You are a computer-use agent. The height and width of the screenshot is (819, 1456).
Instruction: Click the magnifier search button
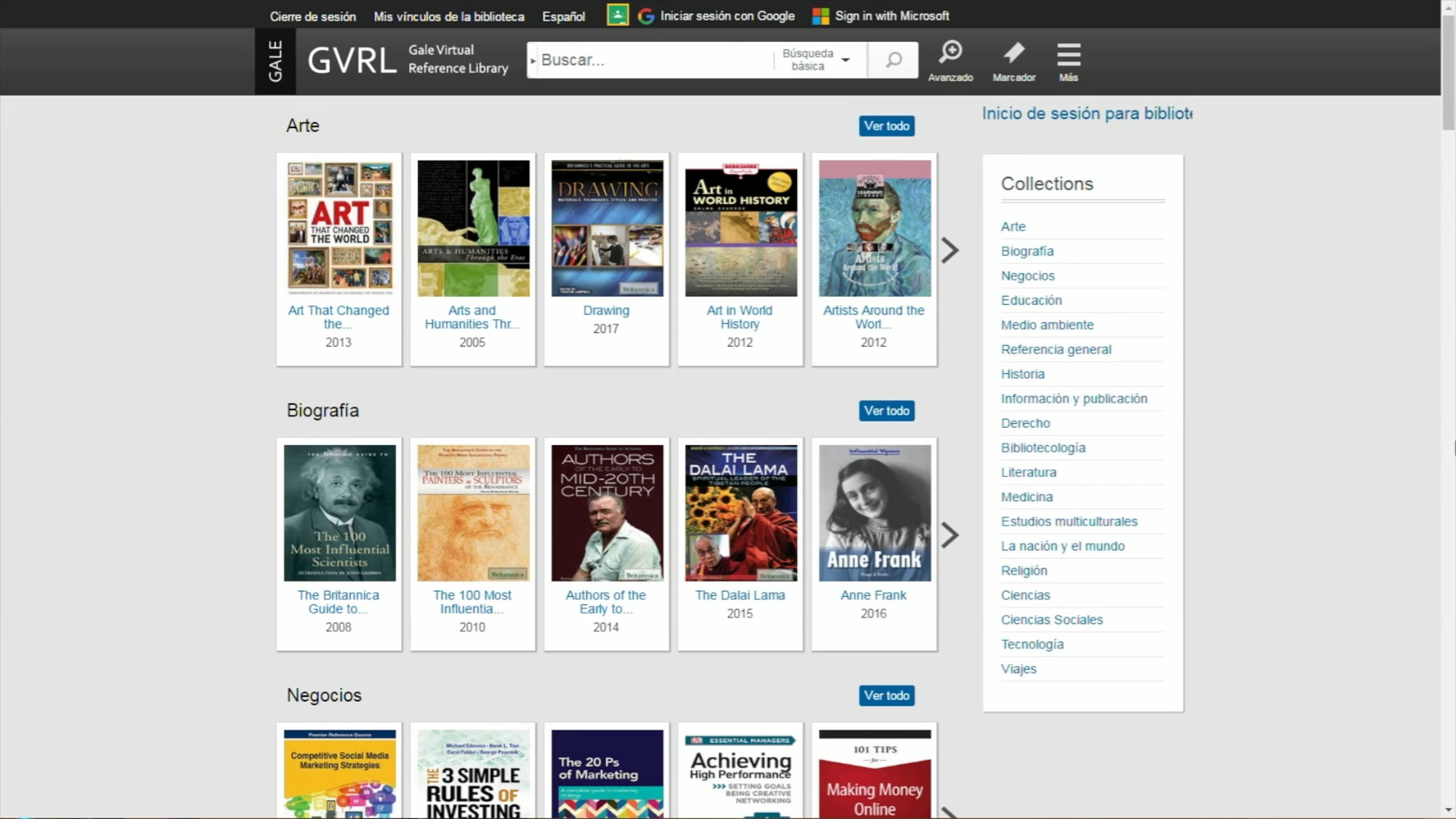(893, 60)
